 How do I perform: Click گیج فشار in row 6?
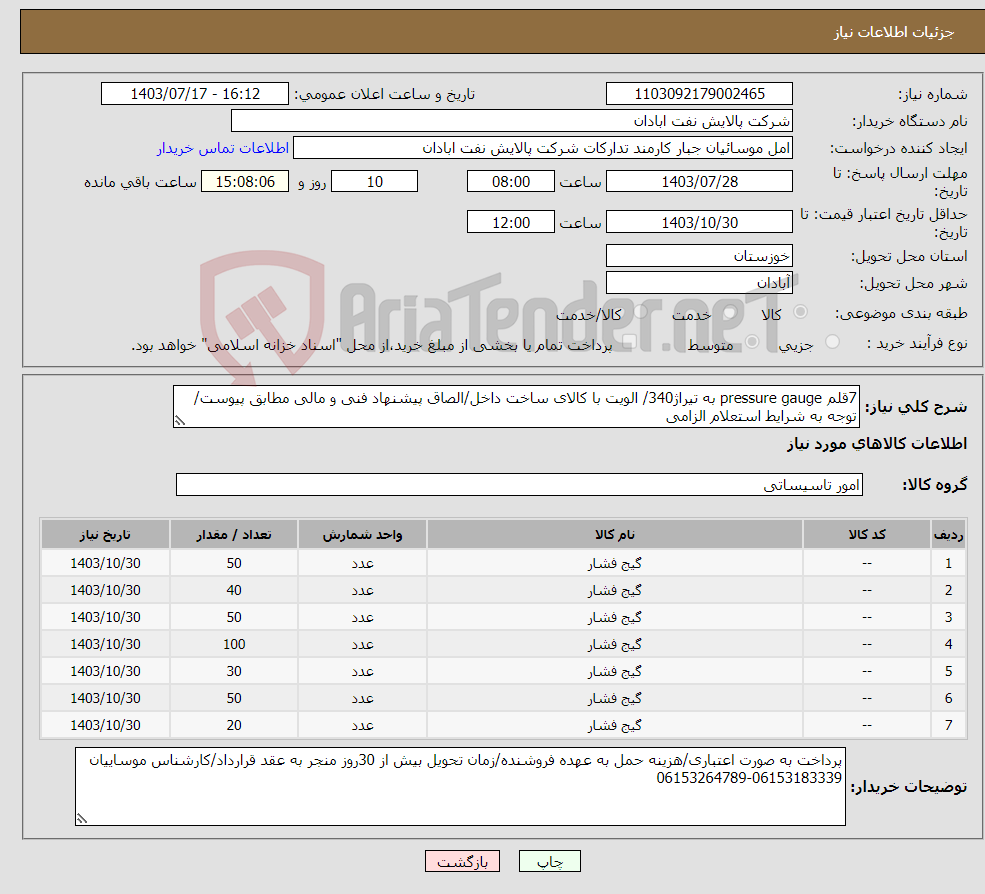(x=614, y=699)
